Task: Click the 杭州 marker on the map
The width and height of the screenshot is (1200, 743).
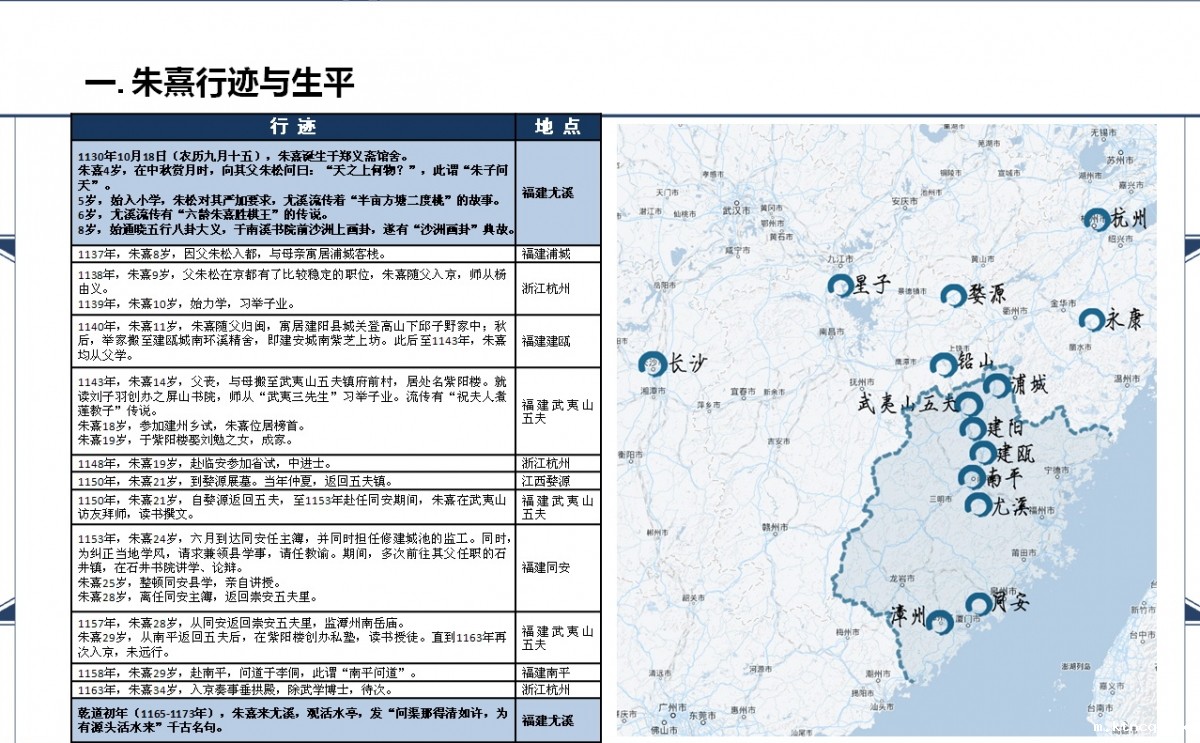Action: [x=1096, y=220]
